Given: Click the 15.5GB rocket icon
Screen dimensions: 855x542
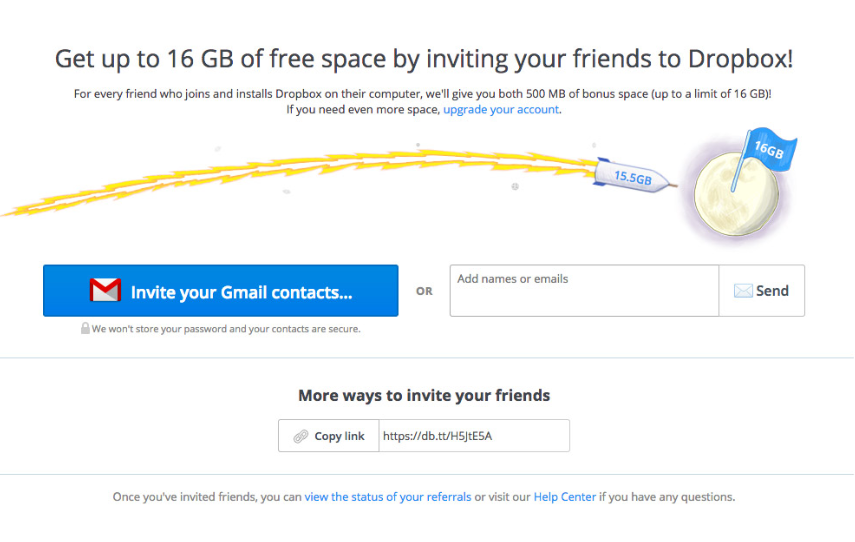Looking at the screenshot, I should pyautogui.click(x=628, y=176).
